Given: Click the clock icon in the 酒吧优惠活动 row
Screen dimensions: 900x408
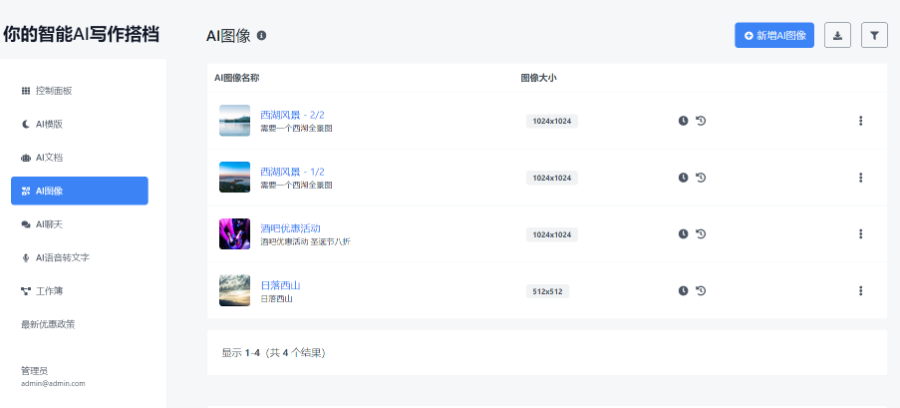Looking at the screenshot, I should pos(683,234).
